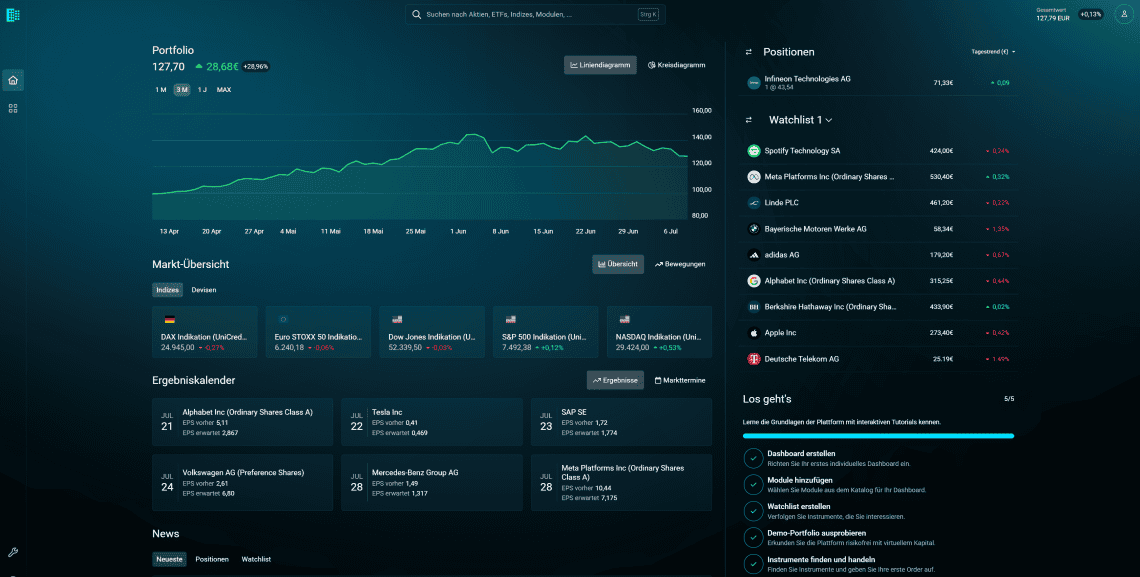Open the DAX Indikation card

(x=205, y=332)
